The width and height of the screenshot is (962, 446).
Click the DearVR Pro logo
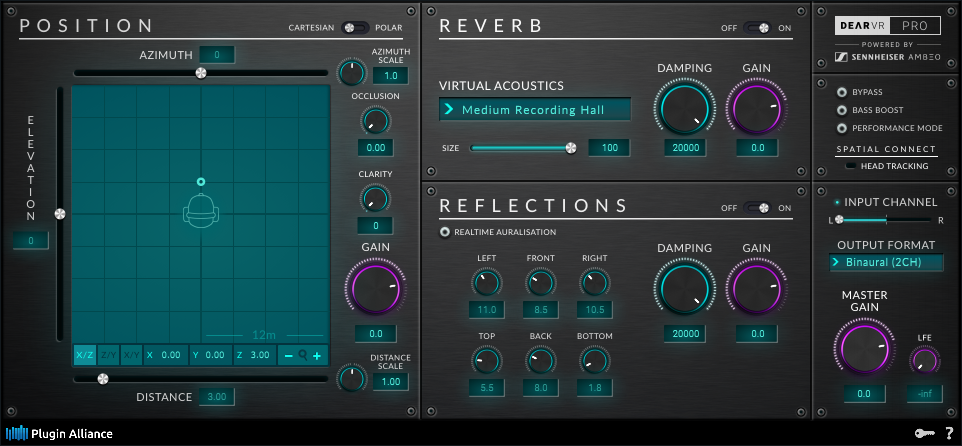click(887, 26)
